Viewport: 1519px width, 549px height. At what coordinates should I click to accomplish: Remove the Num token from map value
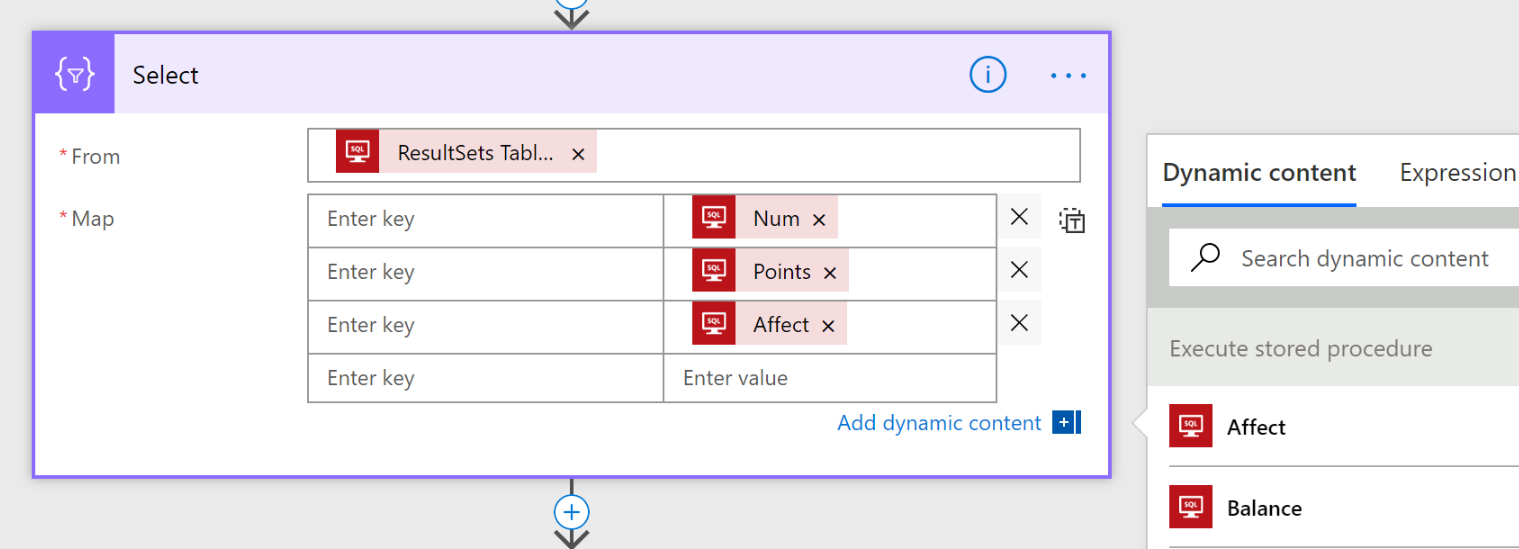pos(819,220)
